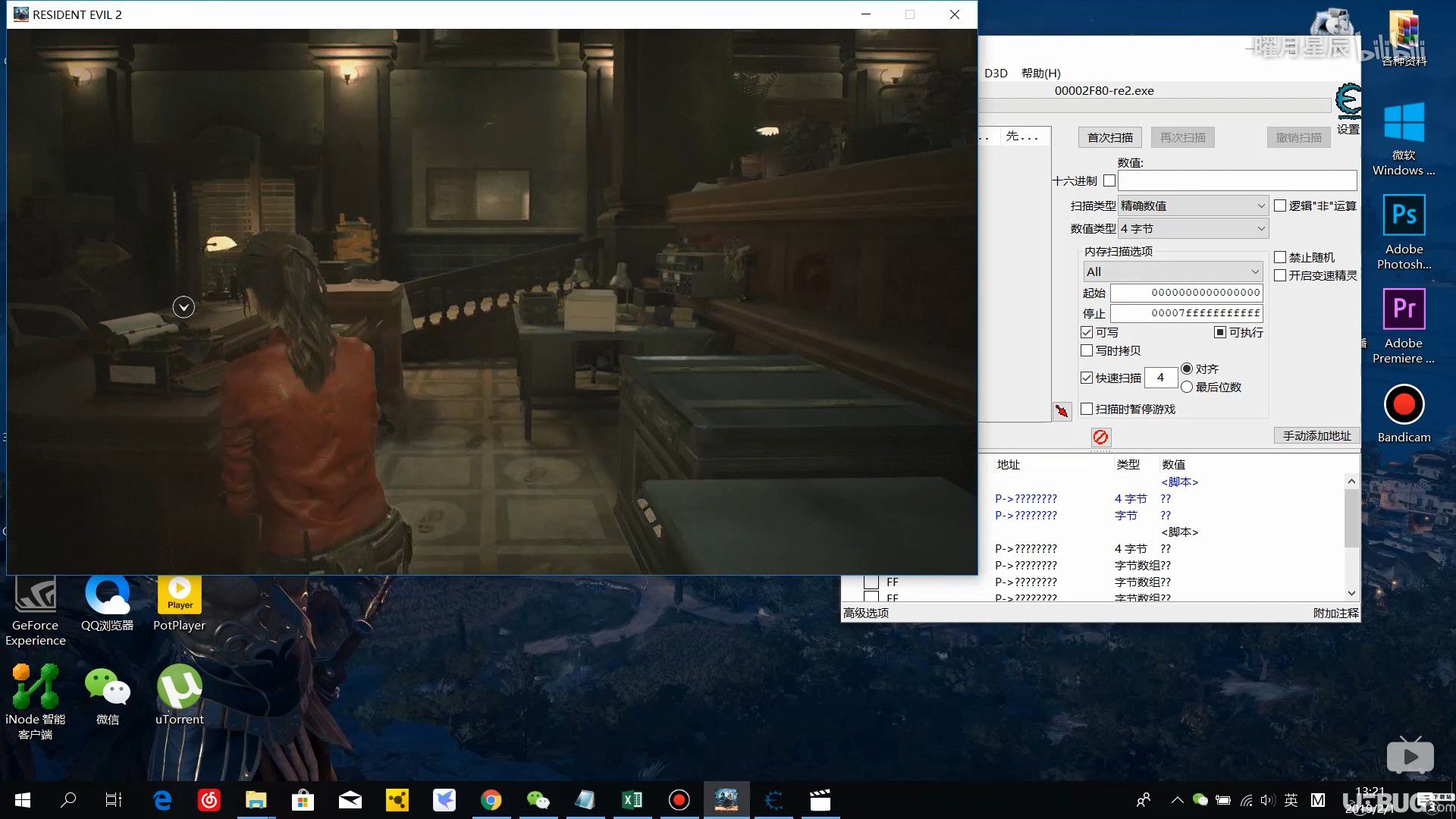Open Google Chrome from the taskbar
The image size is (1456, 819).
click(491, 800)
